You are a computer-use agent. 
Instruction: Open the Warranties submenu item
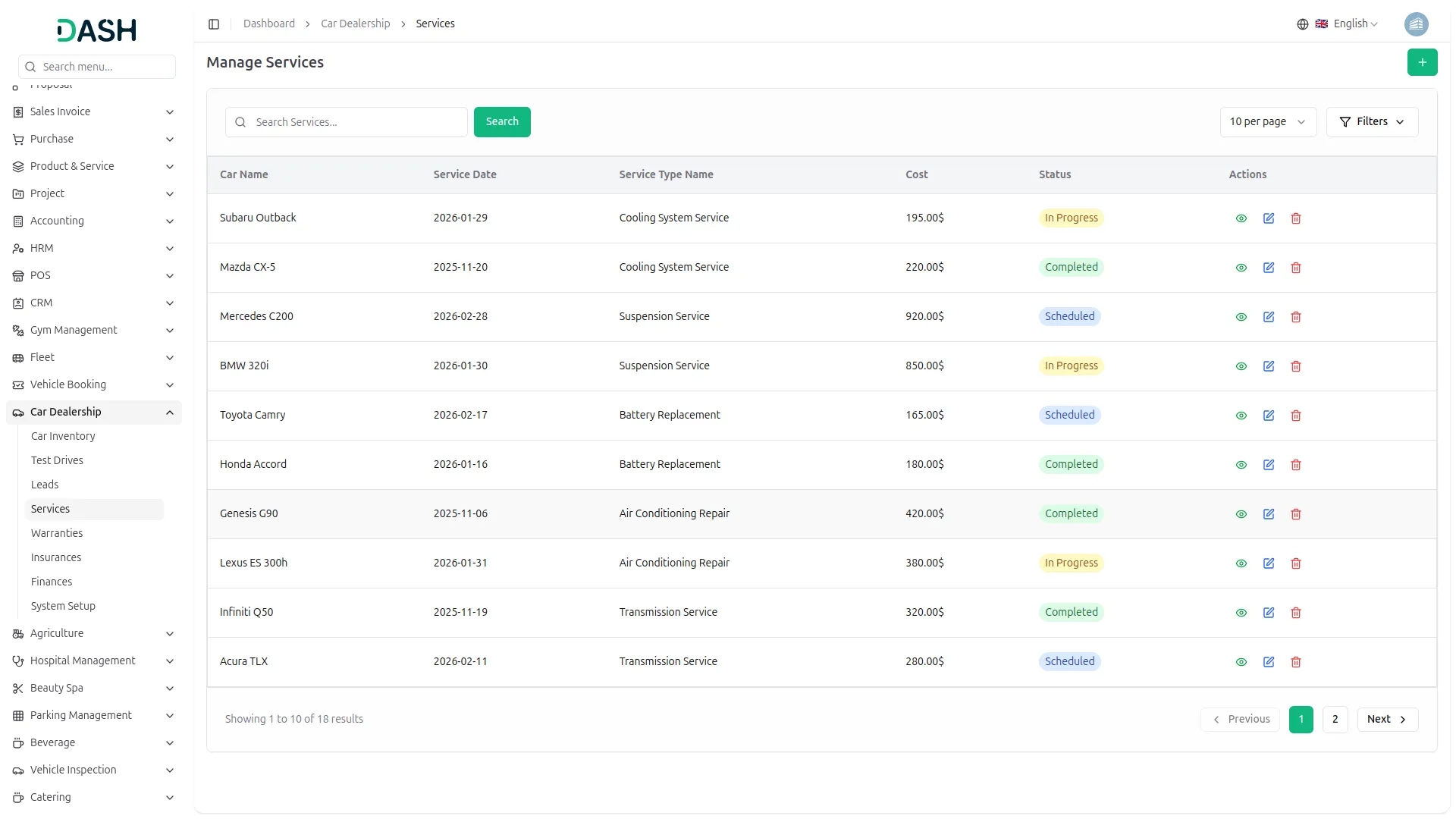point(57,533)
